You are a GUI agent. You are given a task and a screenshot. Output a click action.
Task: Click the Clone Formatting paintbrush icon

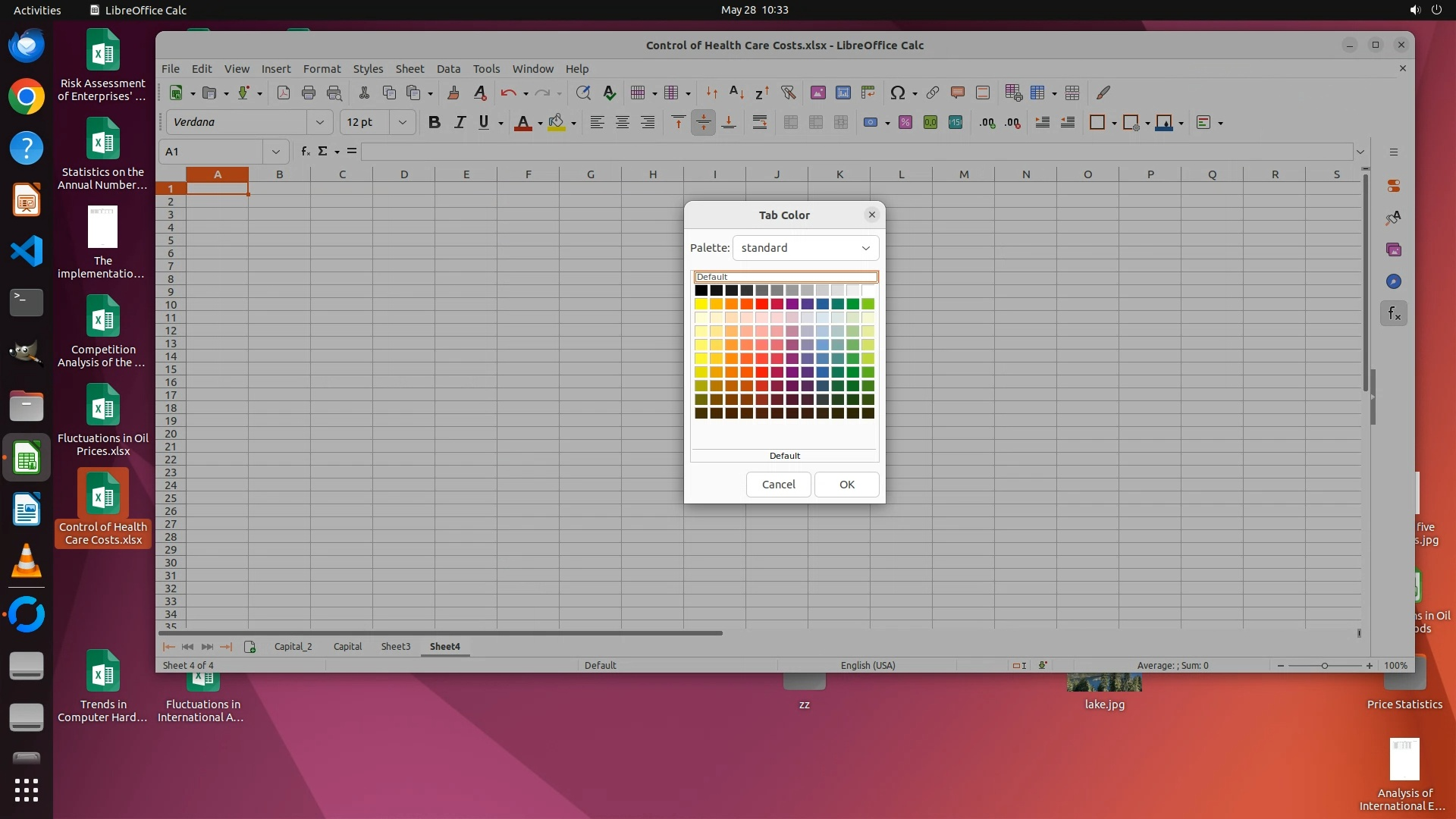453,93
